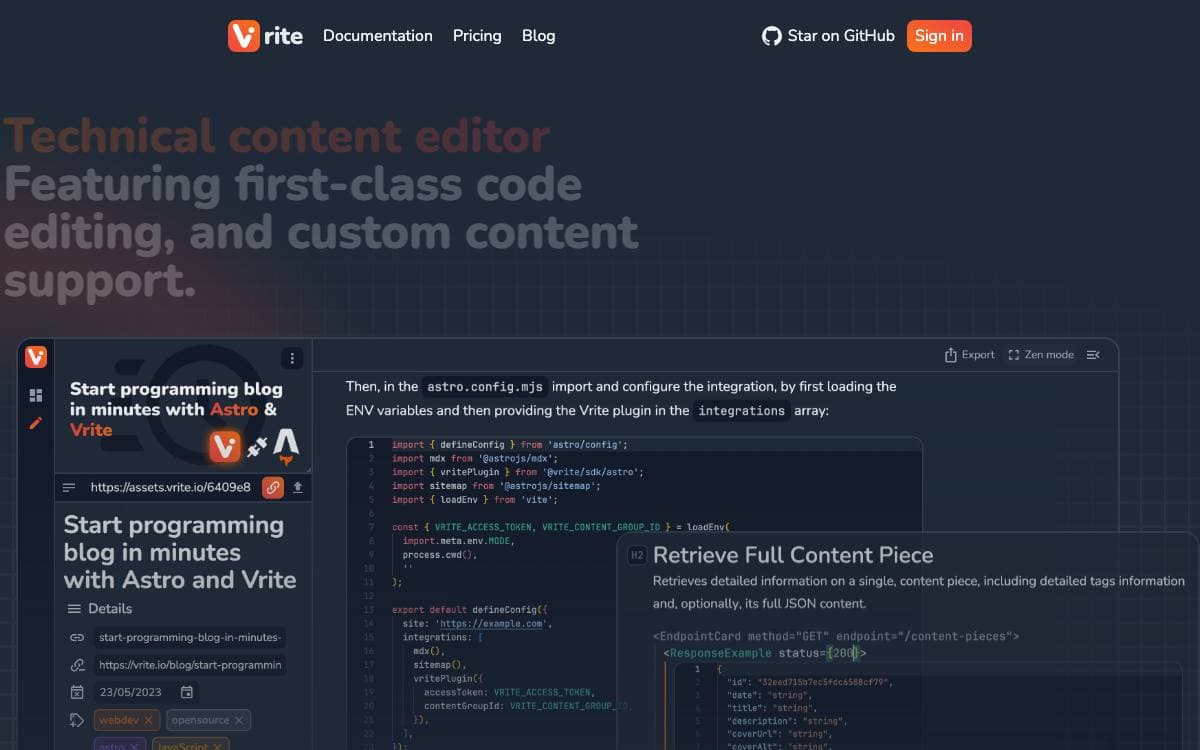Click the cover URL field assets.vrite.io
The image size is (1200, 750).
click(x=171, y=487)
